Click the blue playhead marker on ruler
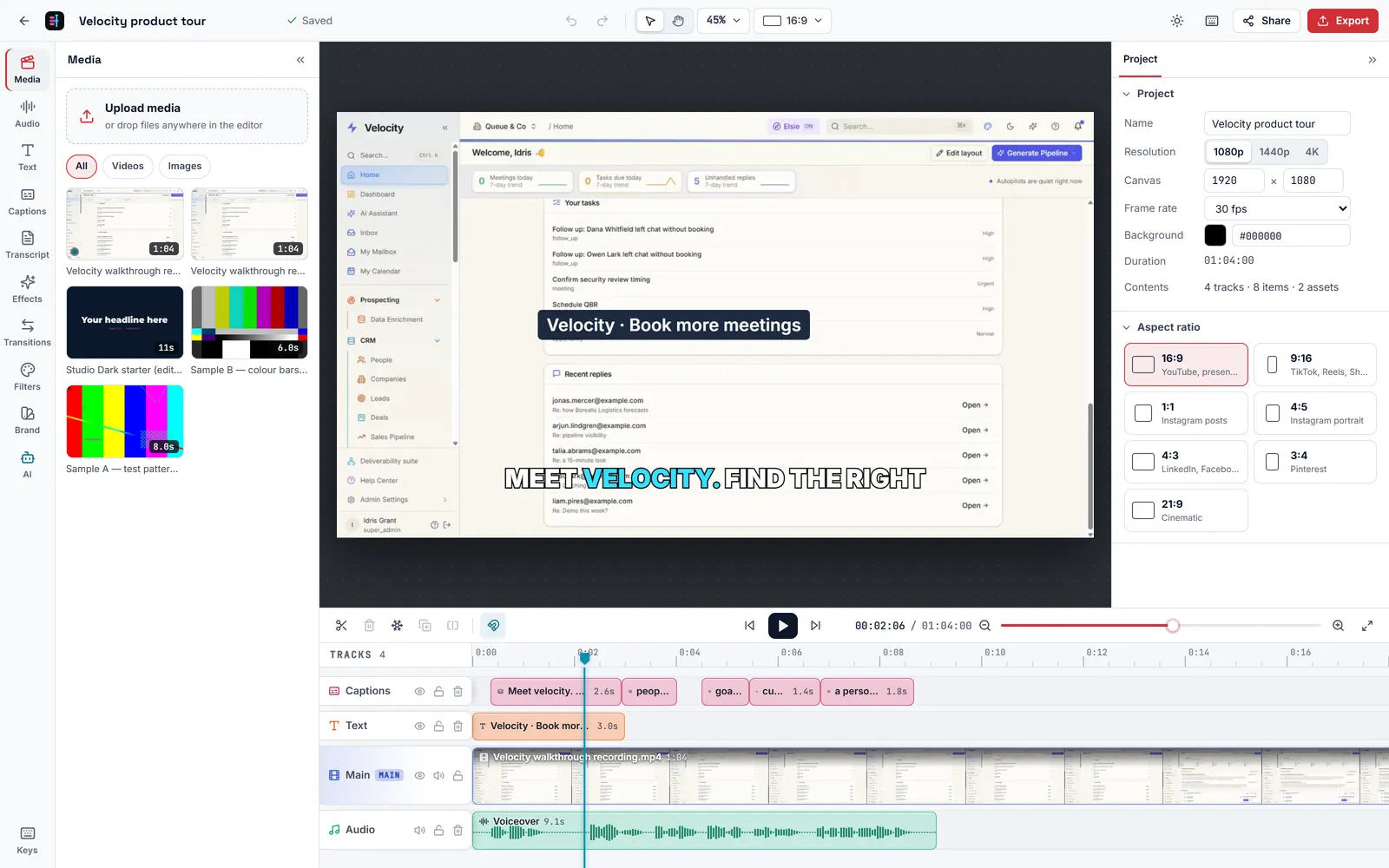This screenshot has width=1389, height=868. tap(585, 658)
